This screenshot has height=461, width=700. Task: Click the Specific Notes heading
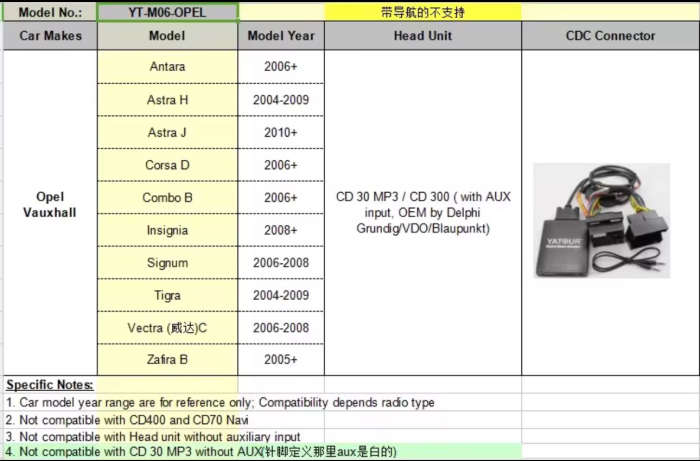pyautogui.click(x=50, y=385)
